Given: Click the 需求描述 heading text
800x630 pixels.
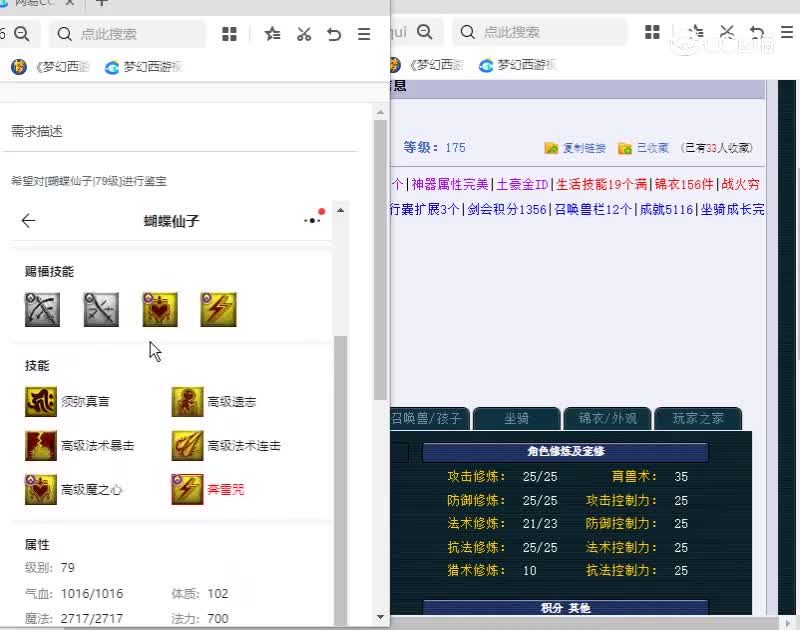Looking at the screenshot, I should (x=37, y=132).
